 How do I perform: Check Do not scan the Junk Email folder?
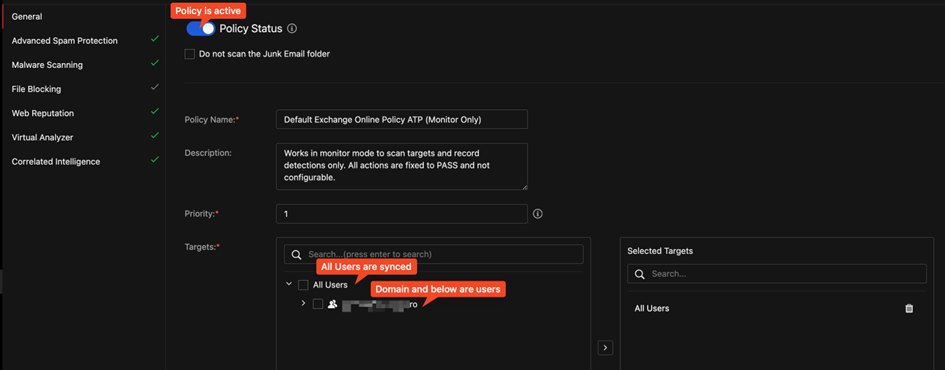[x=190, y=54]
